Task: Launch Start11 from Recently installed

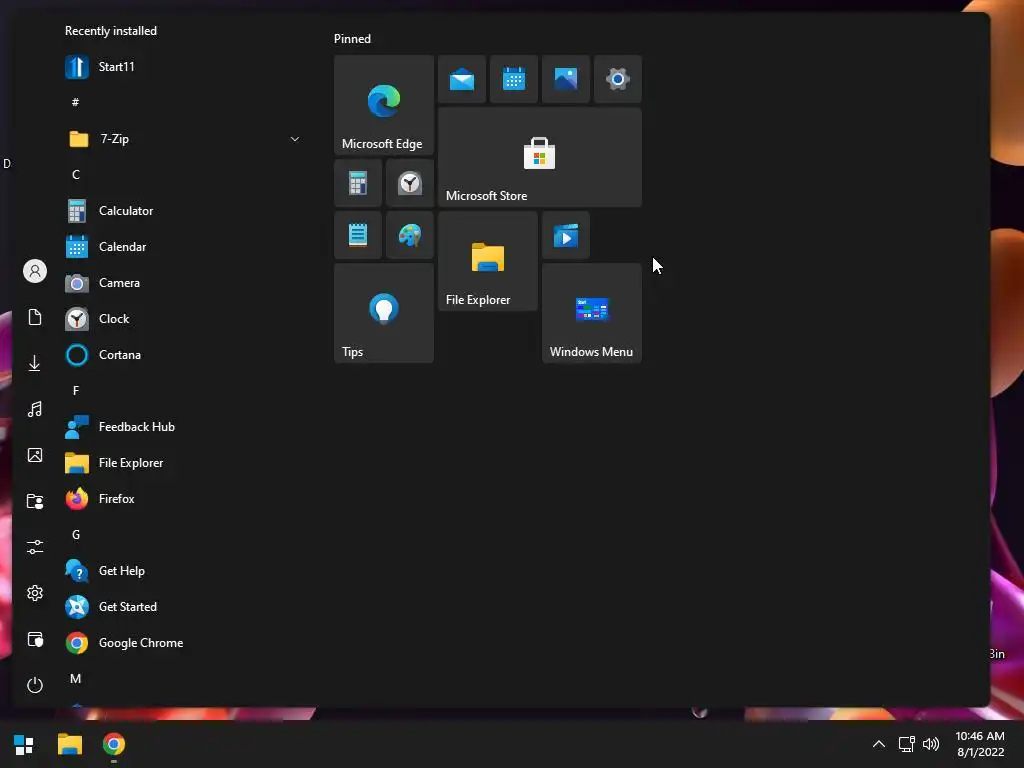Action: point(184,67)
